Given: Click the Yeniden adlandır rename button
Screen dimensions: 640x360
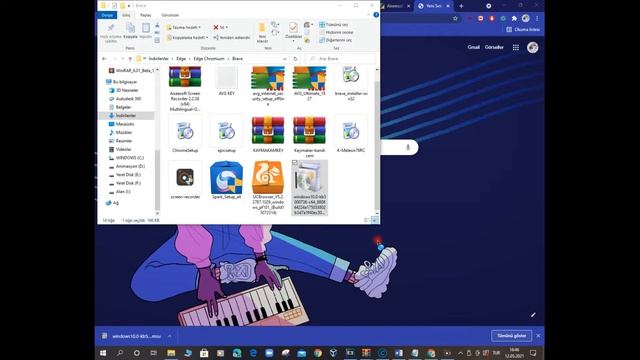Looking at the screenshot, I should (231, 38).
